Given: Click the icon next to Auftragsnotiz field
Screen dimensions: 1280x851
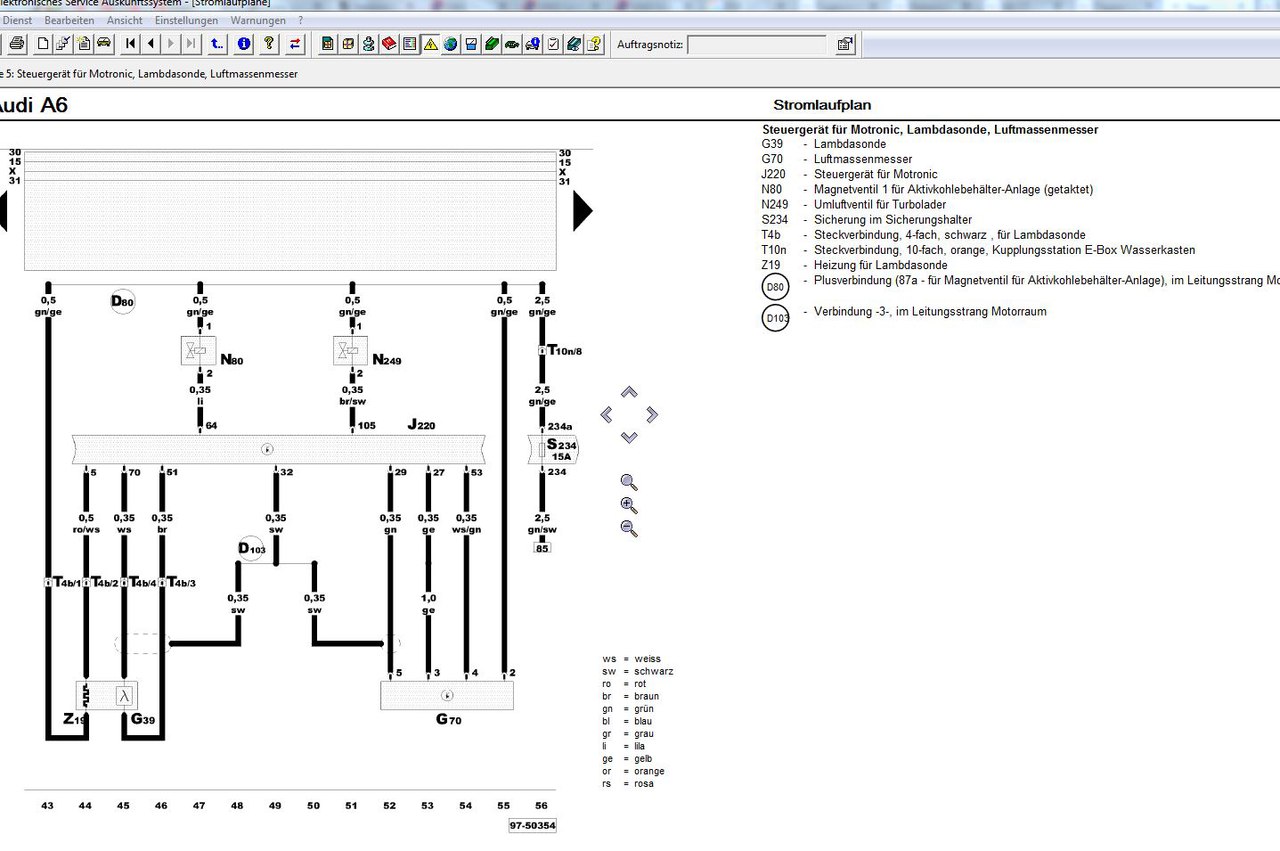Looking at the screenshot, I should point(845,44).
